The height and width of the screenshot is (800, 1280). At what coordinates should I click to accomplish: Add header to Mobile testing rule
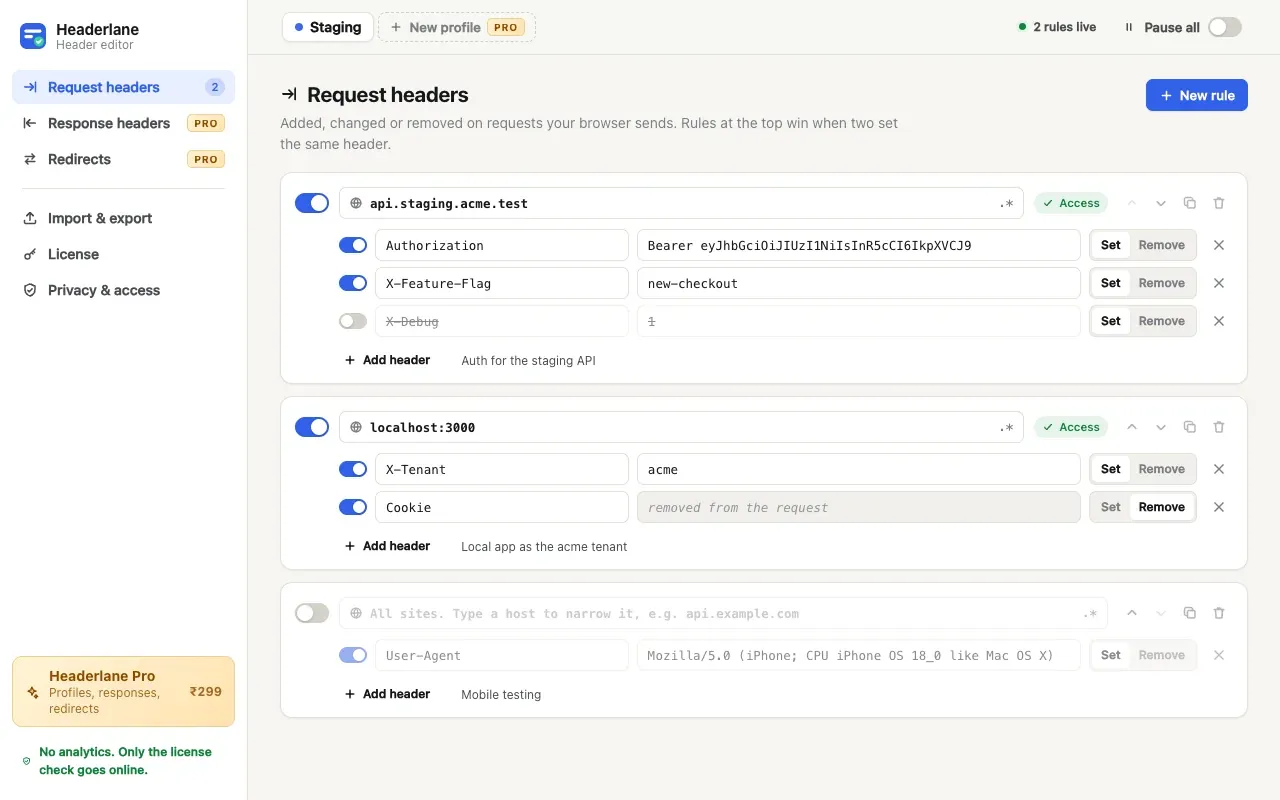[x=387, y=694]
